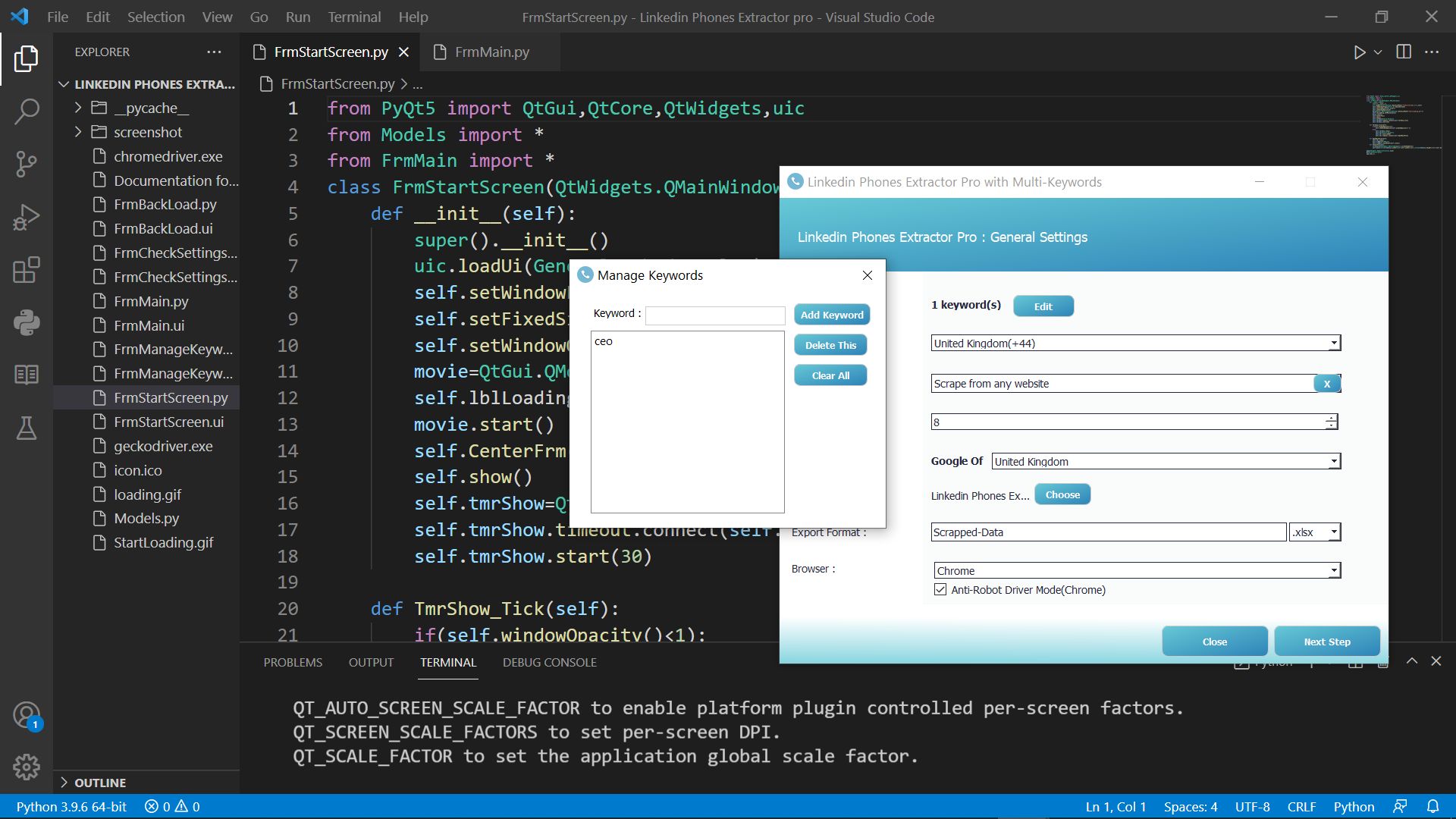
Task: Open the Source Control view
Action: click(x=27, y=164)
